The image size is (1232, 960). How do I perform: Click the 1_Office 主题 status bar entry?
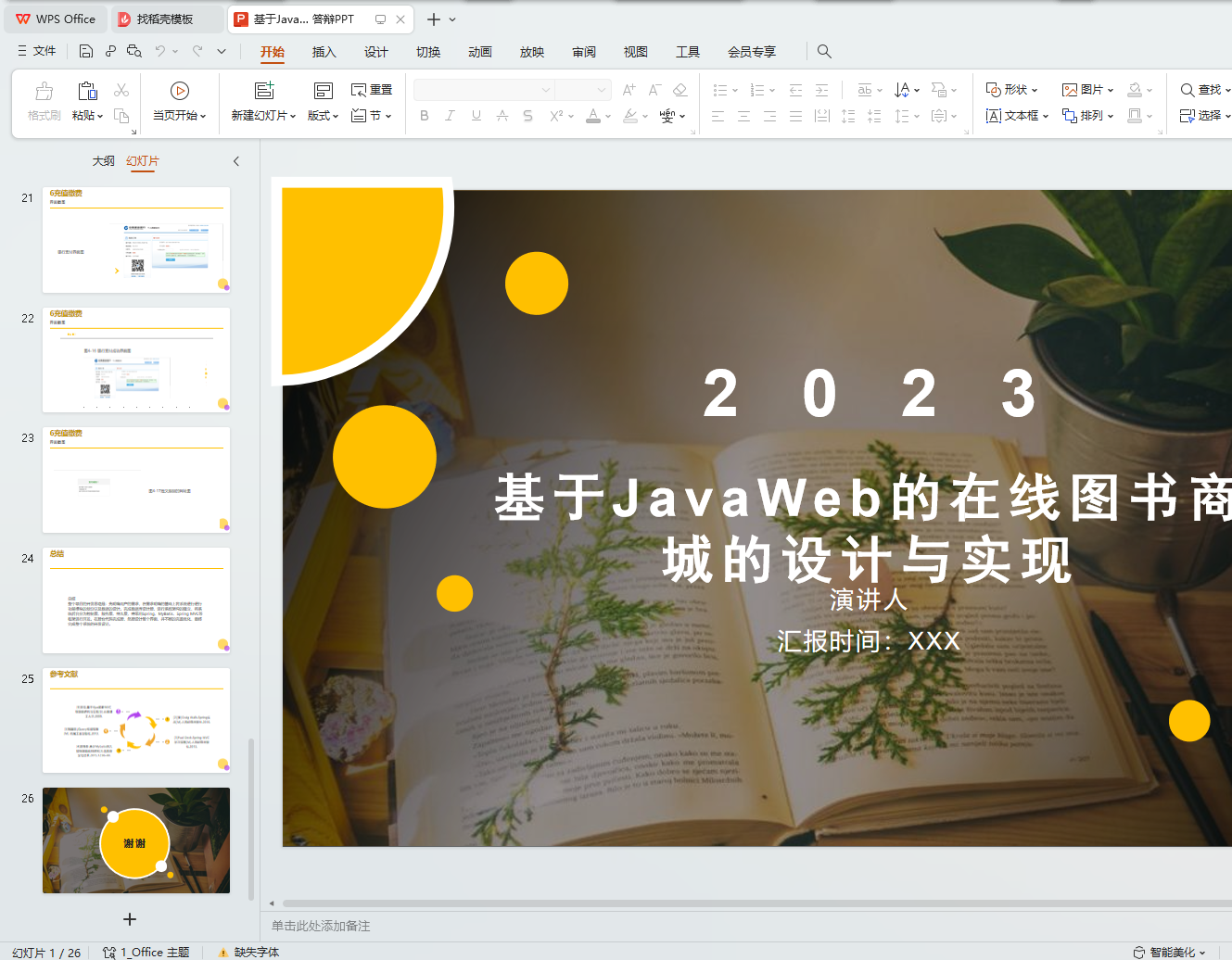146,952
